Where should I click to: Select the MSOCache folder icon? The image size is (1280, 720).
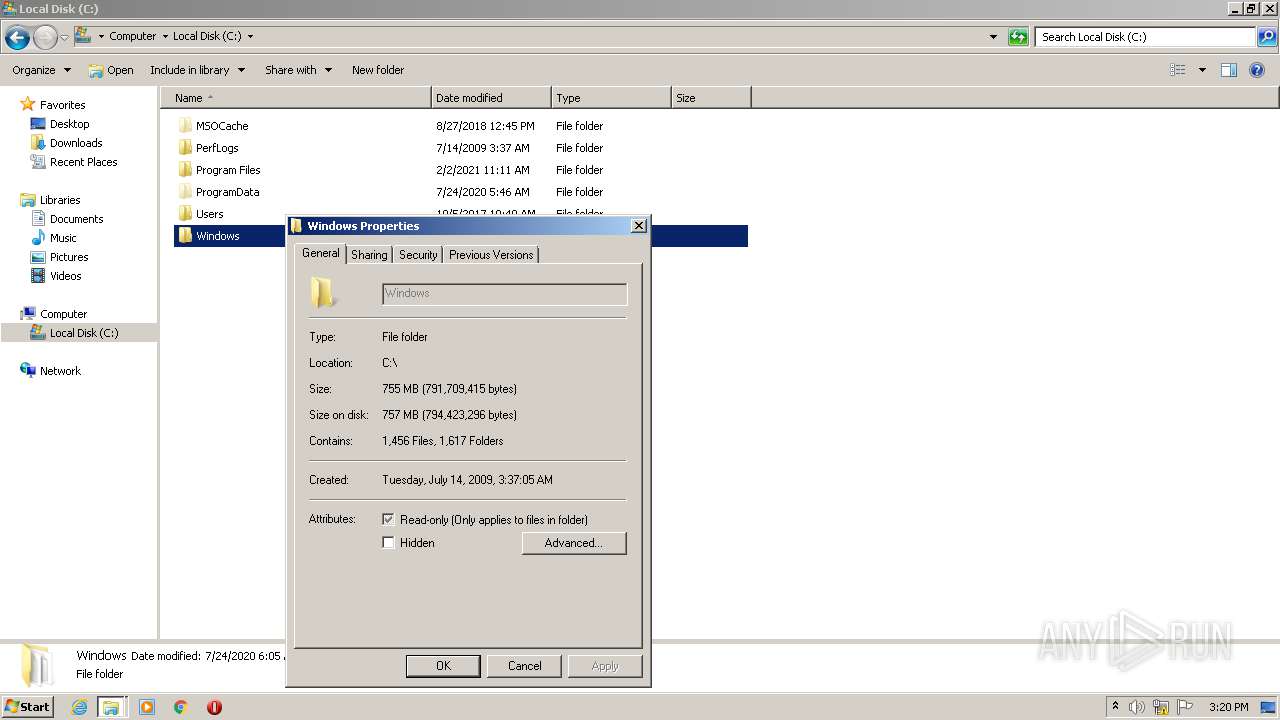tap(185, 126)
